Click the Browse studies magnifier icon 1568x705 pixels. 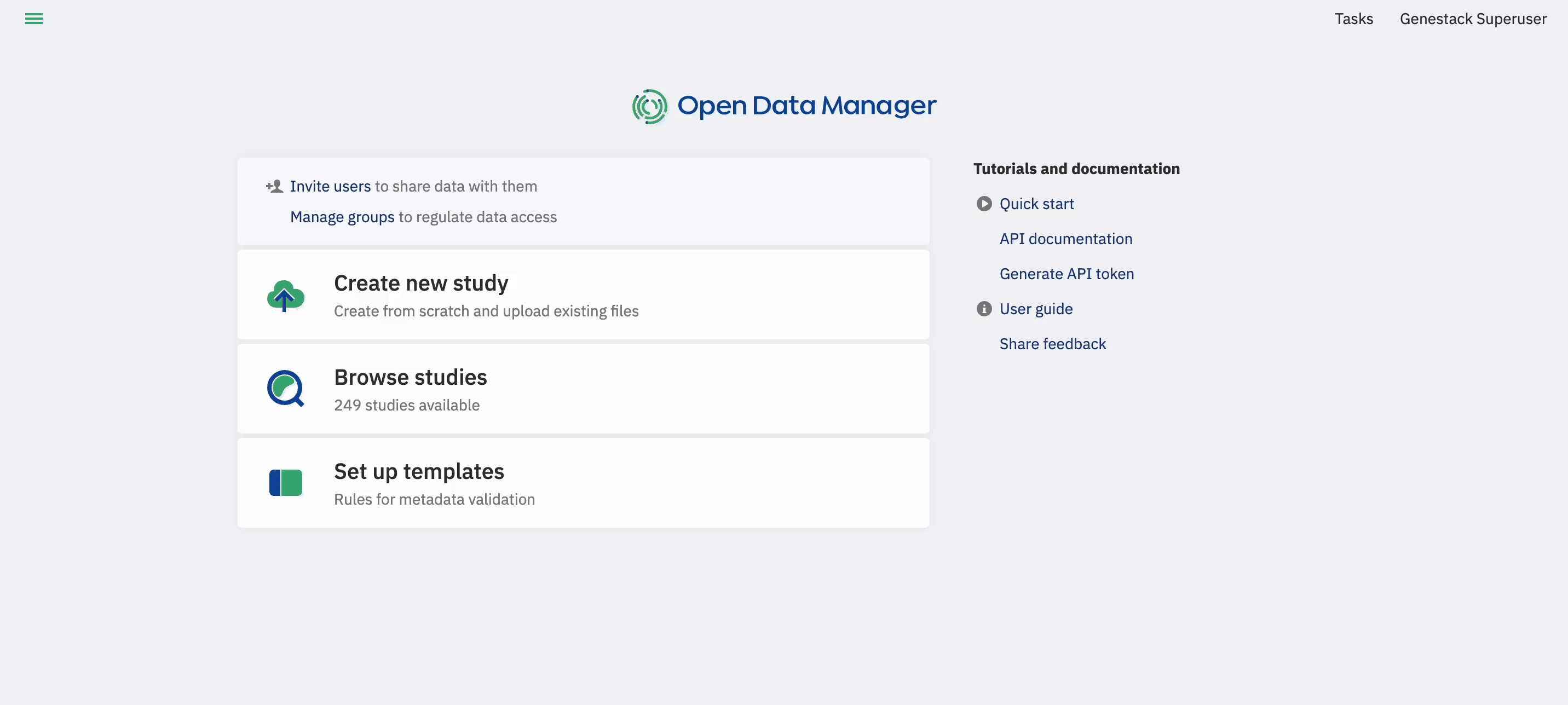pyautogui.click(x=285, y=389)
